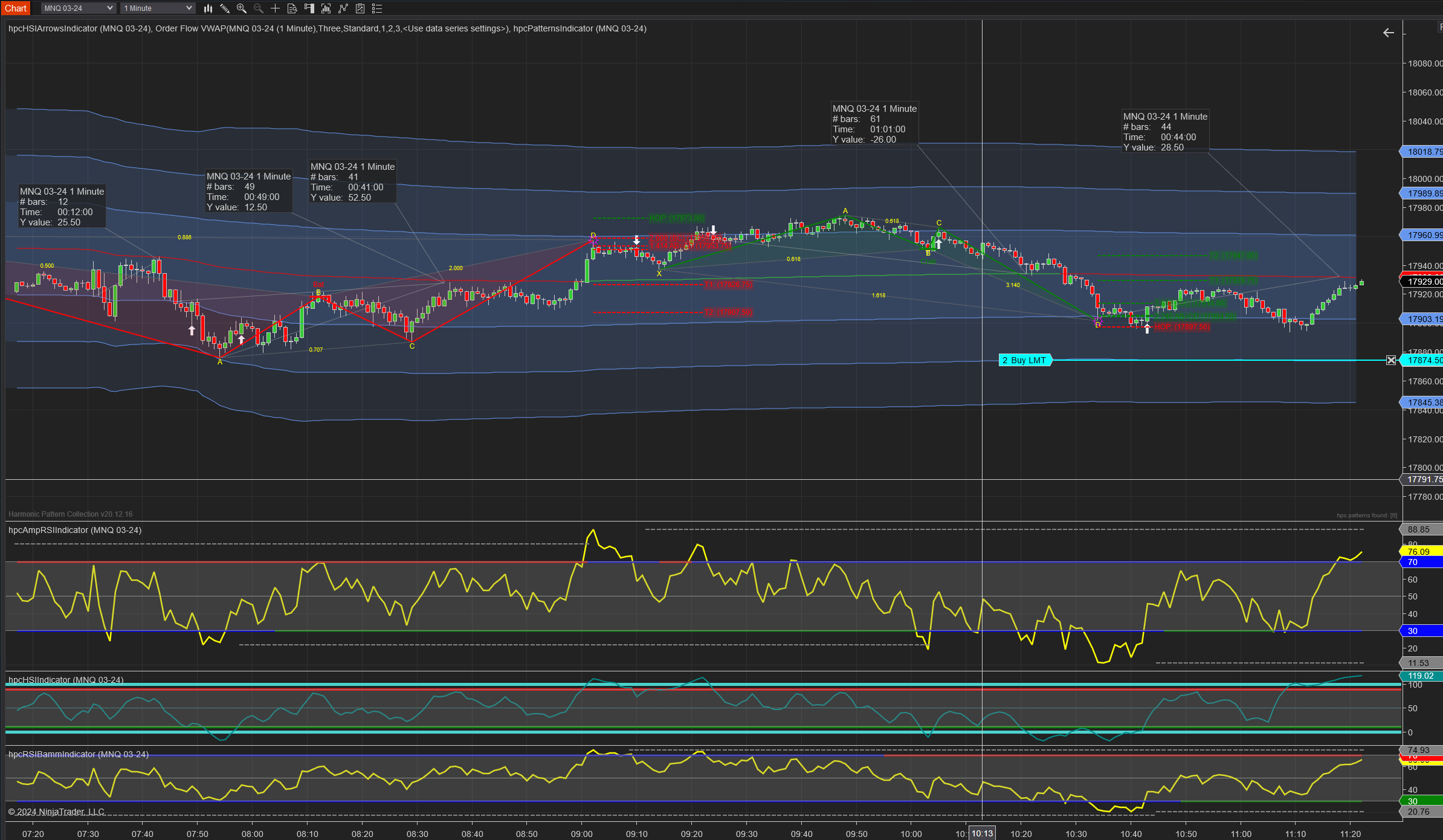This screenshot has height=840, width=1443.
Task: Open the indicators icon
Action: click(x=343, y=8)
